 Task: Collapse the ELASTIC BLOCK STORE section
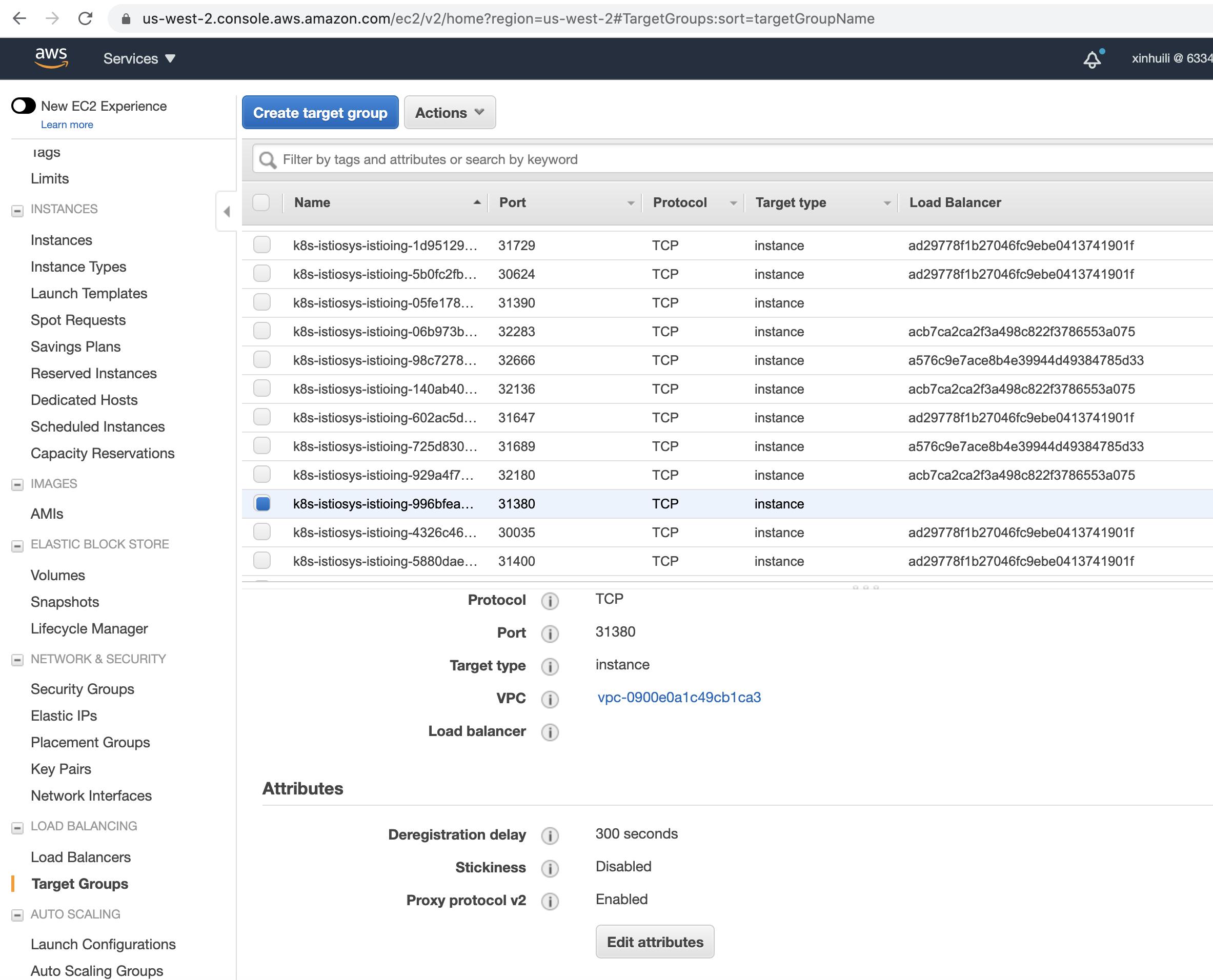17,546
